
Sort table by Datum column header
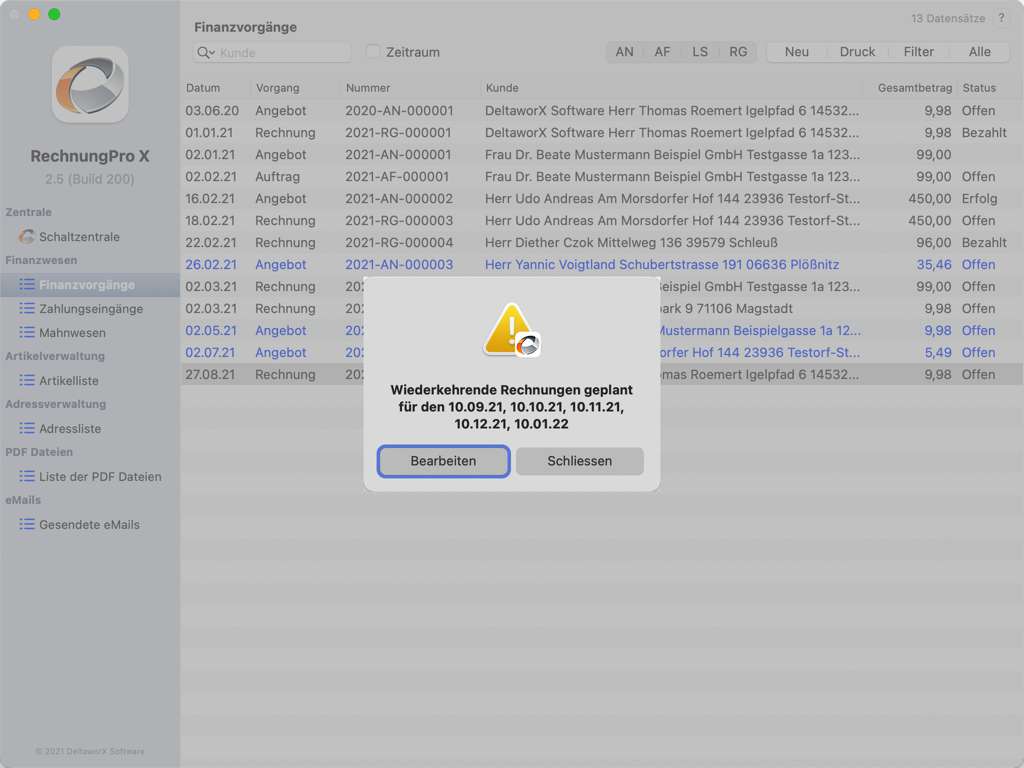203,88
